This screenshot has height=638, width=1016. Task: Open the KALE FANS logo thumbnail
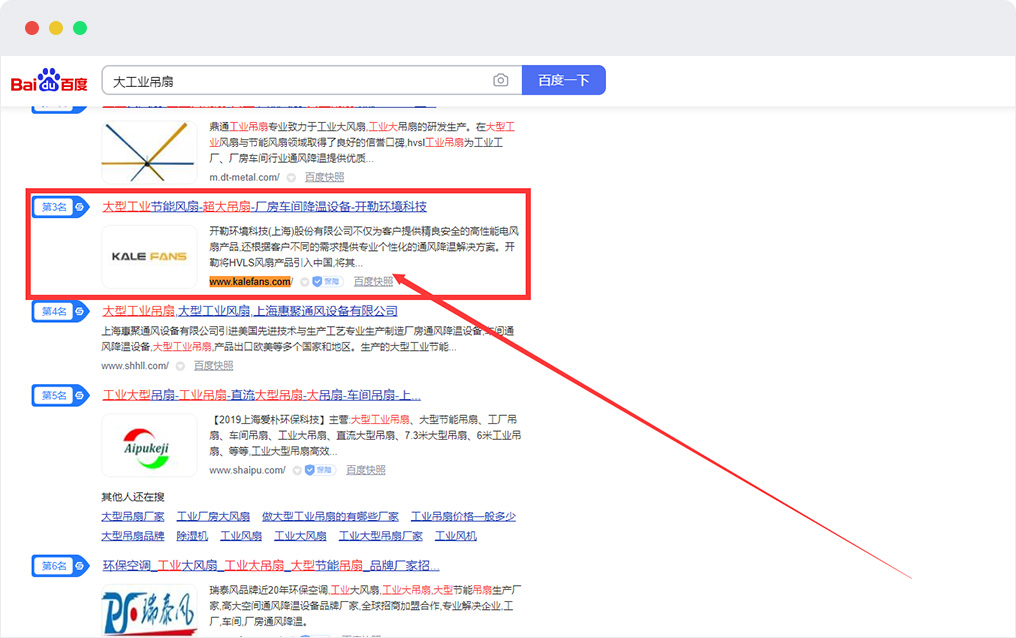click(x=149, y=256)
